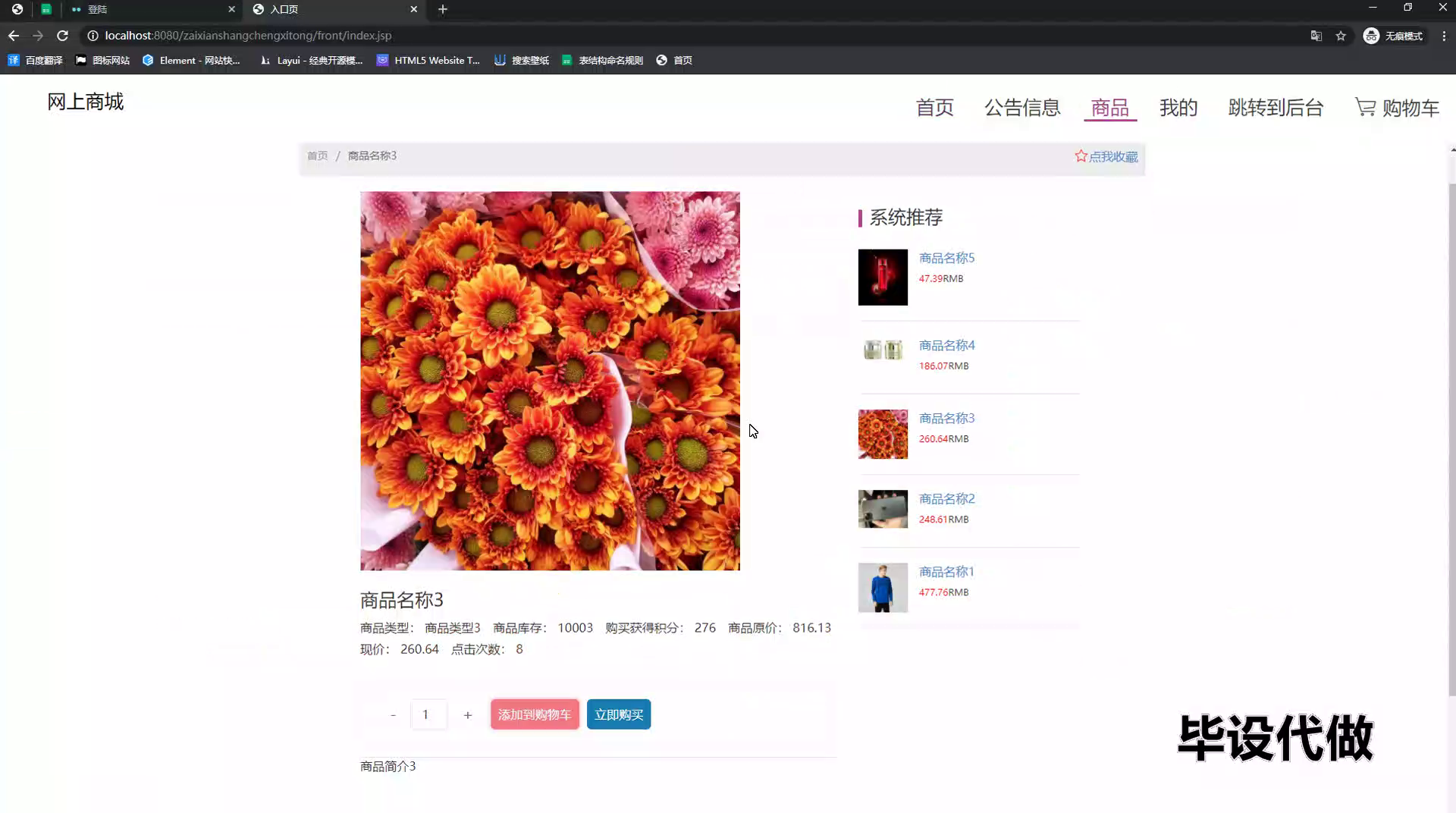Click the 系统推荐 section heading

tap(905, 218)
